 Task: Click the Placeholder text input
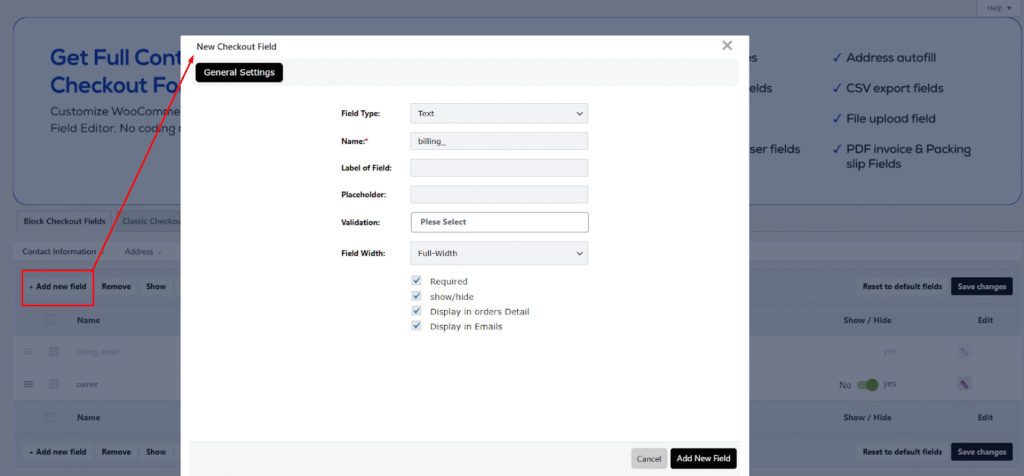coord(499,195)
